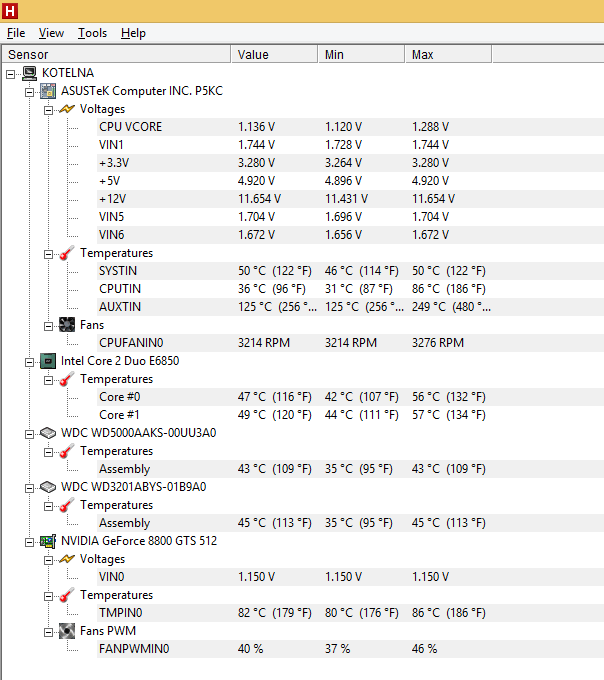Click the 249 °C AUXTIN max value

click(451, 307)
